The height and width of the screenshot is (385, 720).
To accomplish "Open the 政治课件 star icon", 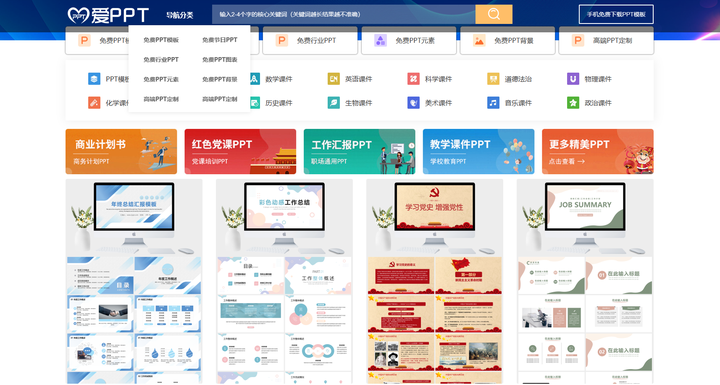I will [x=573, y=103].
